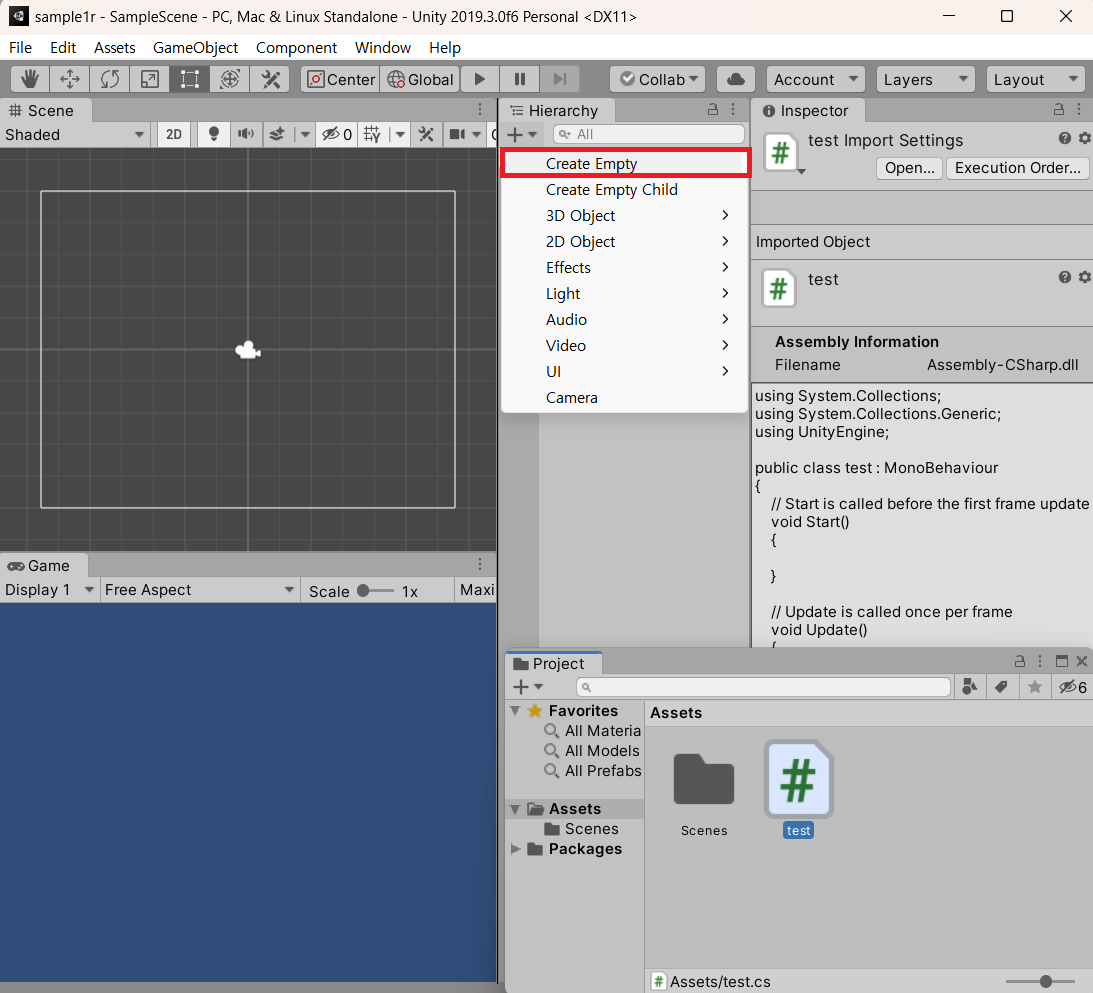Open the 3D Object submenu

625,215
